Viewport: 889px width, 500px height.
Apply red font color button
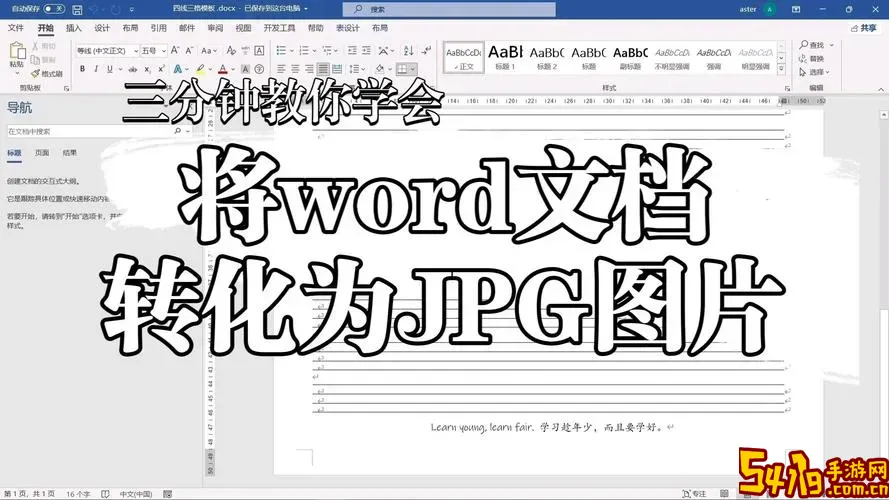click(222, 69)
